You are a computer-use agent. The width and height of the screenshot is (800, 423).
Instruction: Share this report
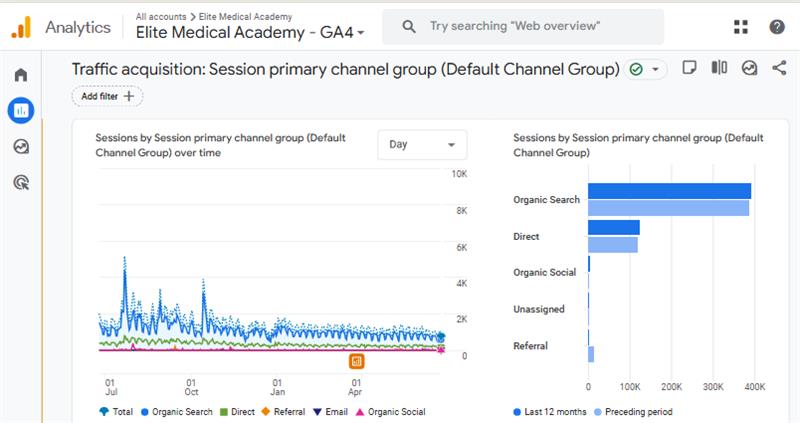click(x=779, y=68)
